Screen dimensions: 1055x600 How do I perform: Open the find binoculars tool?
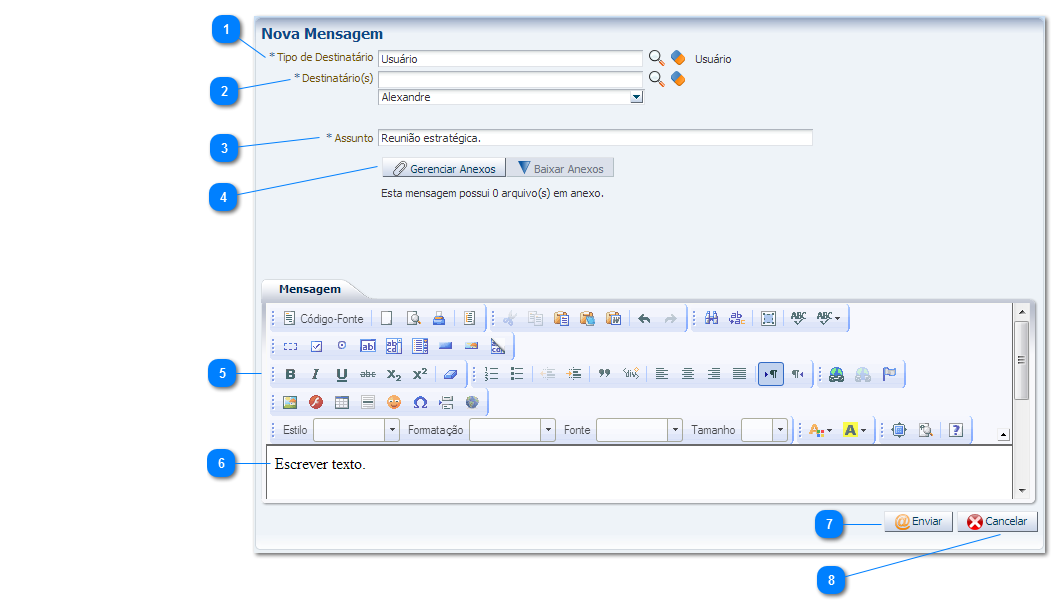[x=712, y=319]
